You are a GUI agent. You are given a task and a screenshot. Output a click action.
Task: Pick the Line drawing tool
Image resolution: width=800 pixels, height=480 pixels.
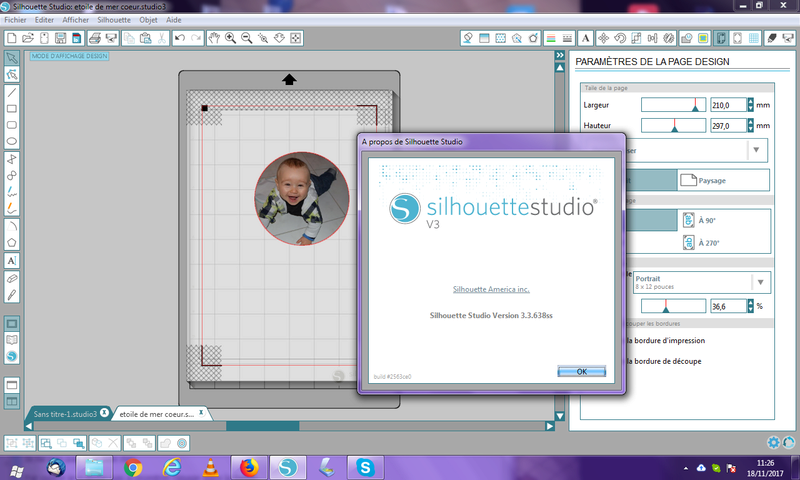[12, 92]
